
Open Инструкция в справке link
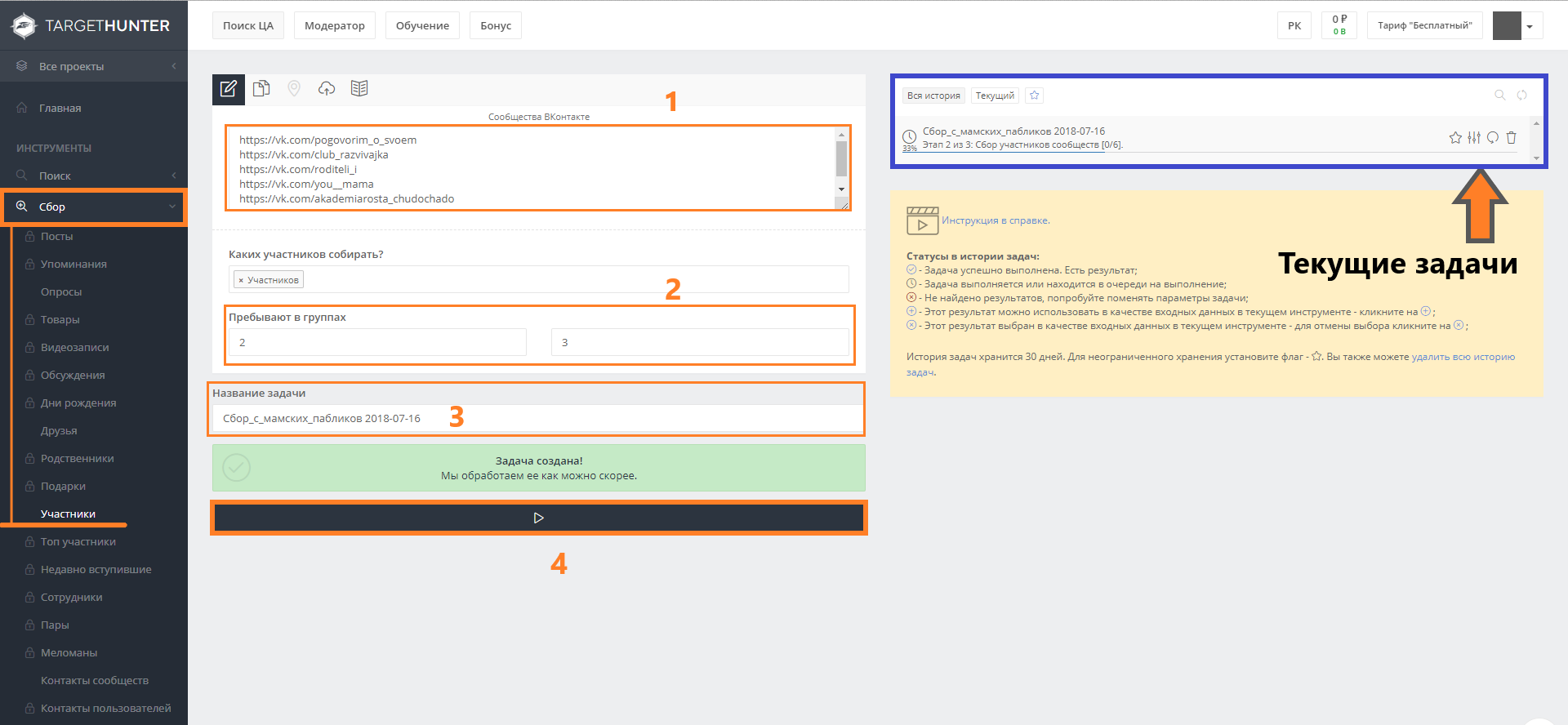click(x=996, y=220)
